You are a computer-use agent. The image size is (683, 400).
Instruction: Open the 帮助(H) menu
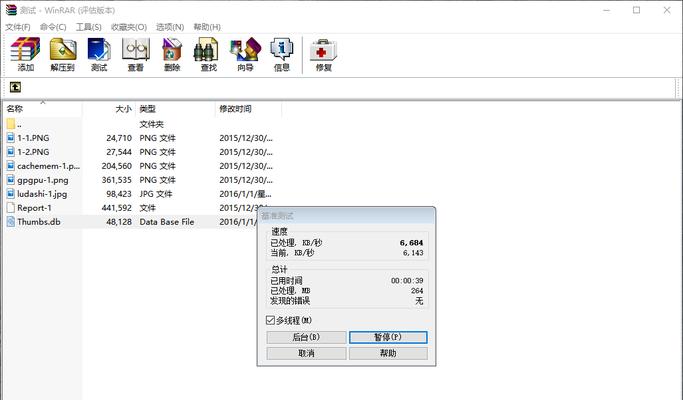tap(207, 27)
